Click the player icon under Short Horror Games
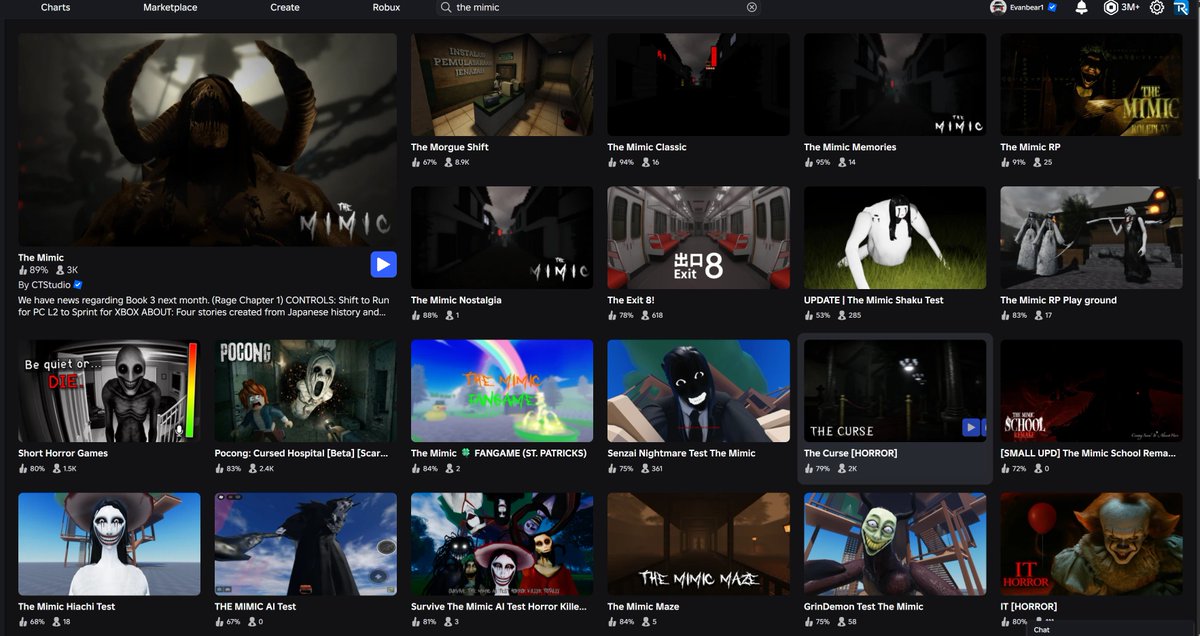This screenshot has height=636, width=1200. tap(57, 468)
